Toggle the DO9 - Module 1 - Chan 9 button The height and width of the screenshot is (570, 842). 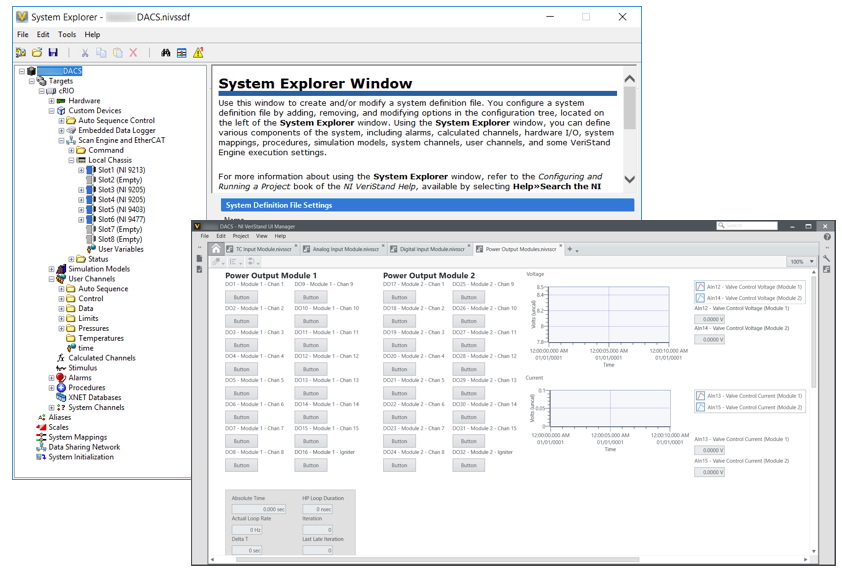[x=310, y=297]
